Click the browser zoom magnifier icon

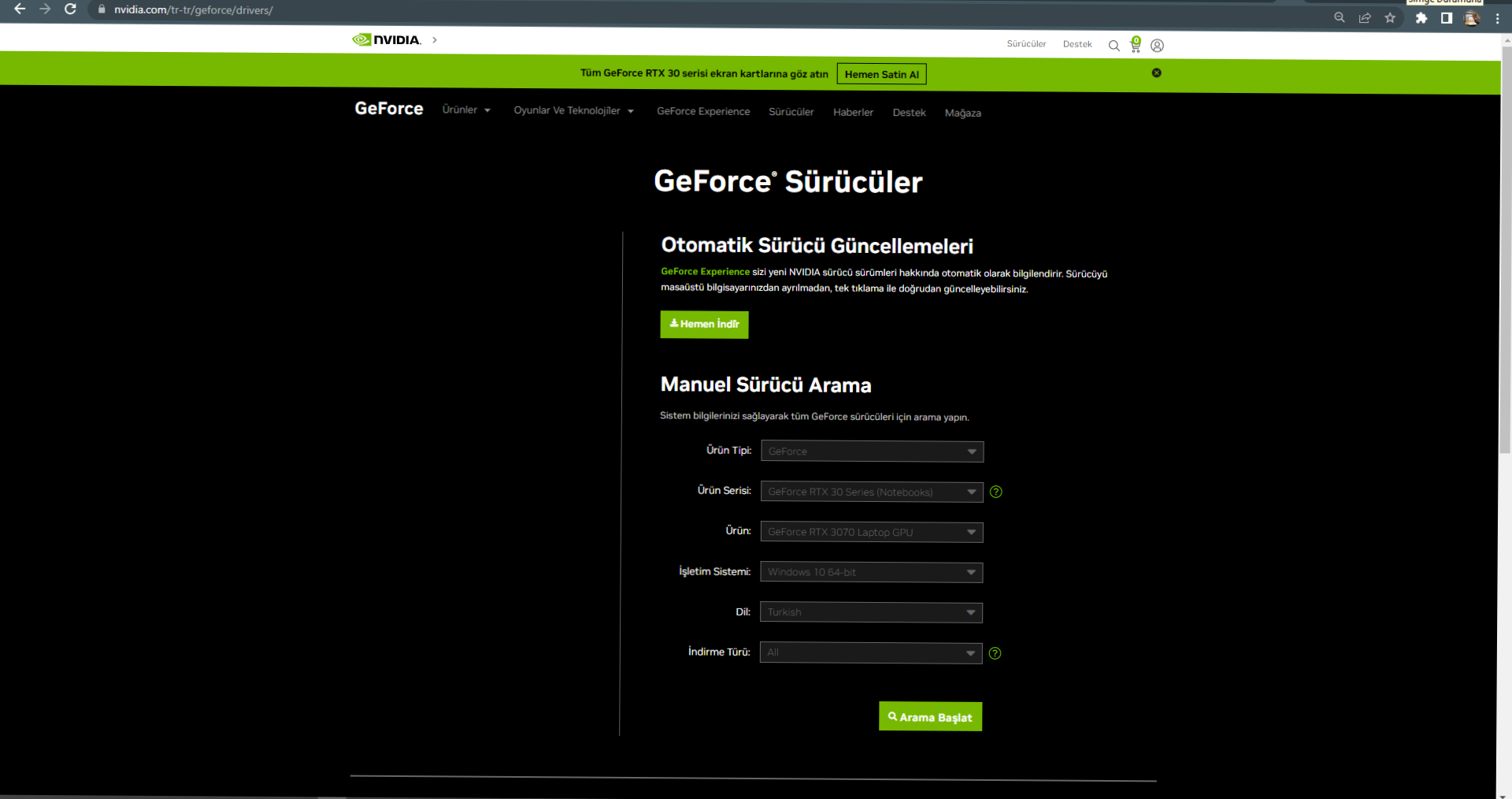click(x=1340, y=17)
